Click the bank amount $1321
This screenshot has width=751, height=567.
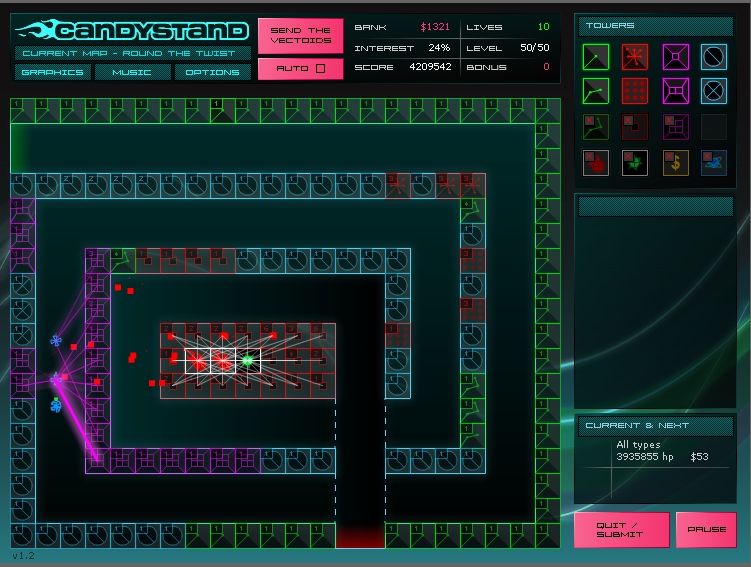click(x=435, y=27)
